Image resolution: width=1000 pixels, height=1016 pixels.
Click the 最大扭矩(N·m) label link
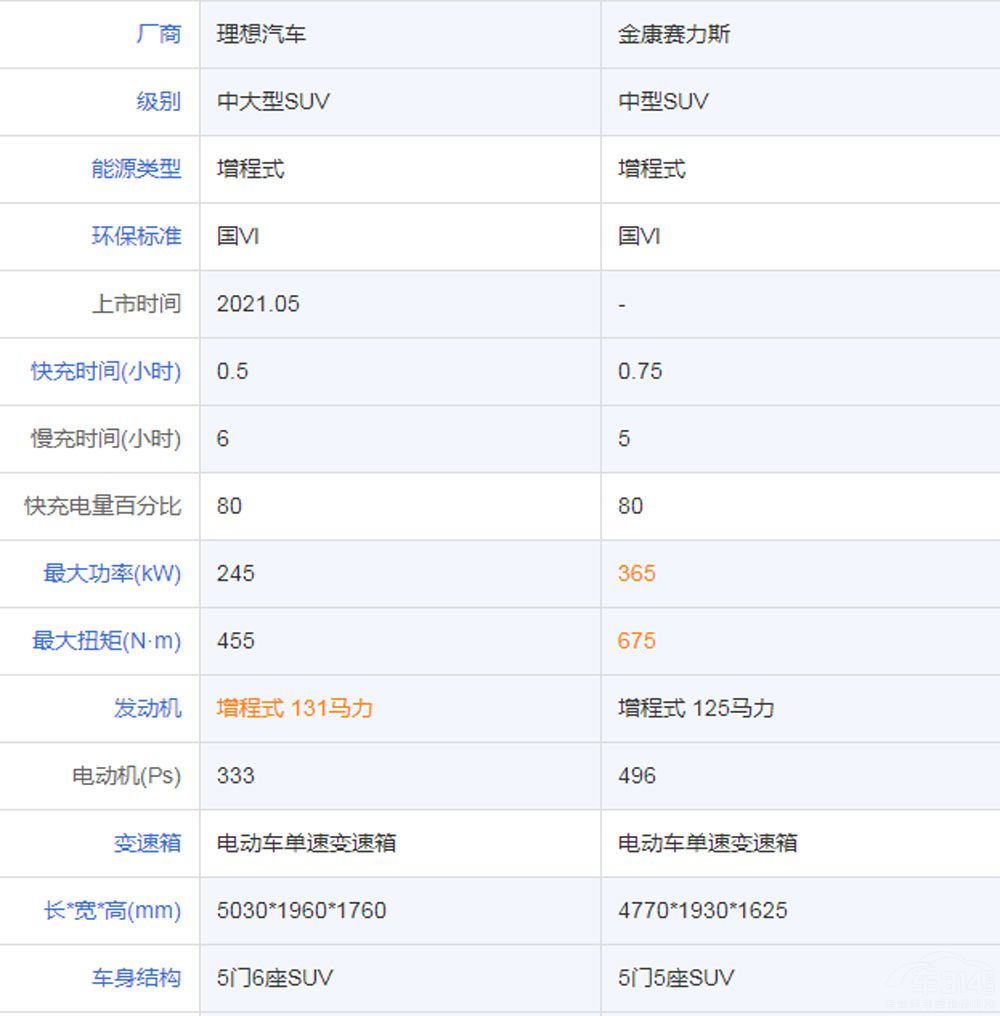[x=106, y=641]
